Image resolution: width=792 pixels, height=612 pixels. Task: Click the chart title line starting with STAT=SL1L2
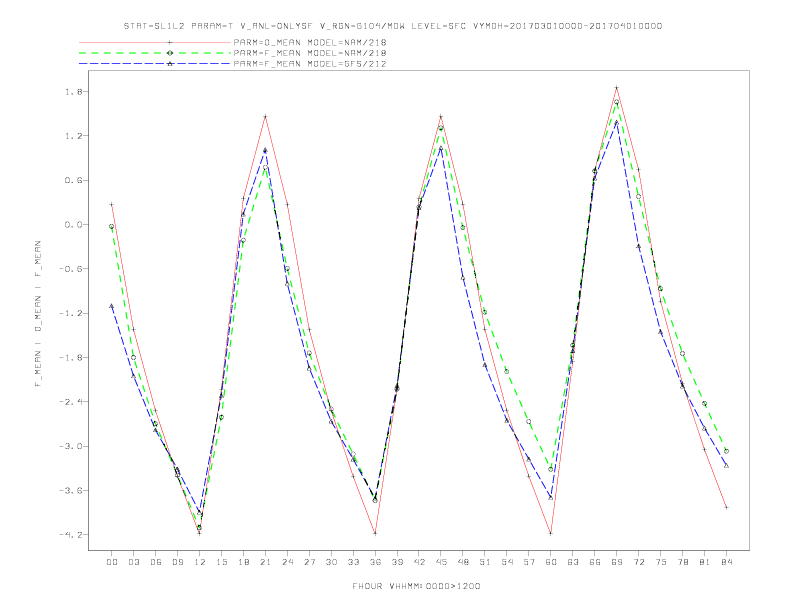click(x=393, y=26)
